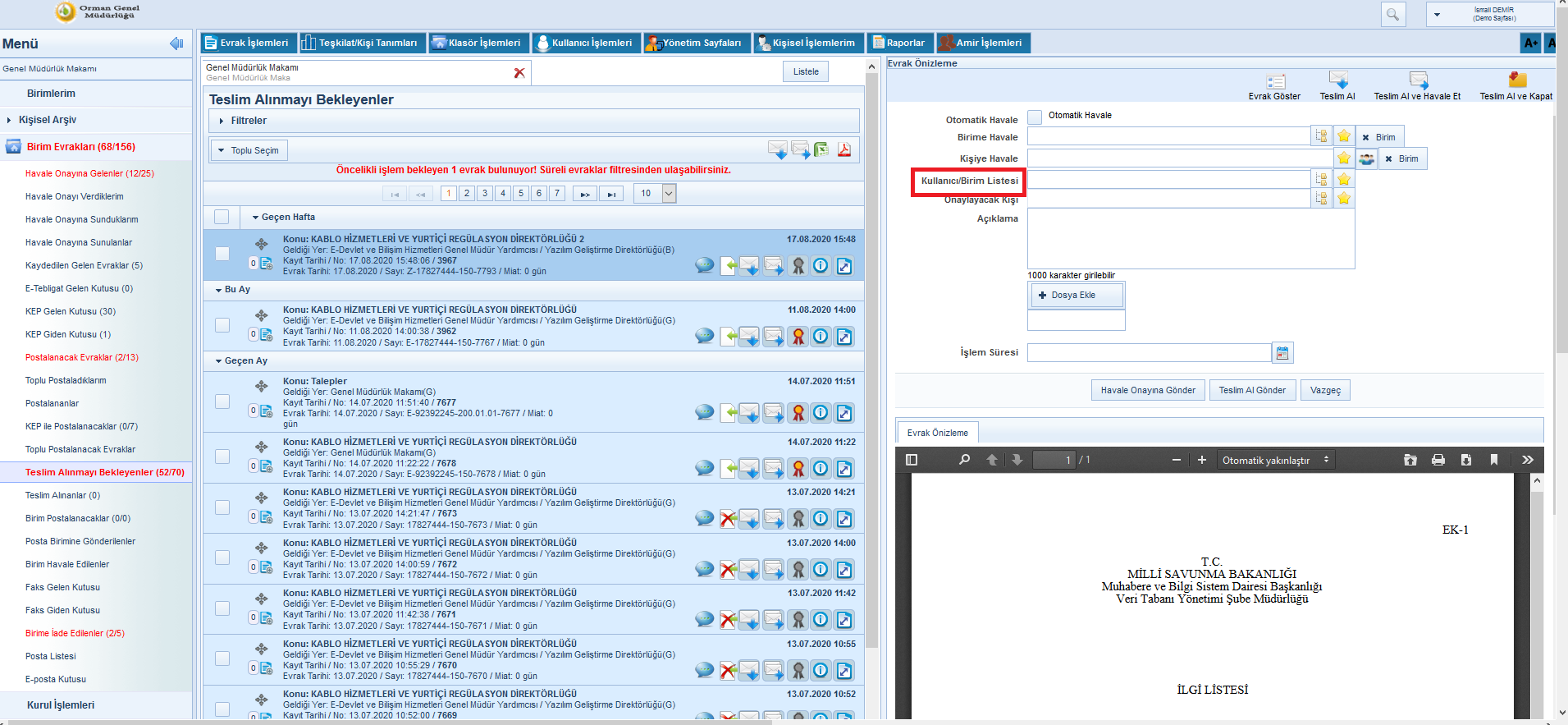Tick the checkbox for the Talepler document

[222, 402]
